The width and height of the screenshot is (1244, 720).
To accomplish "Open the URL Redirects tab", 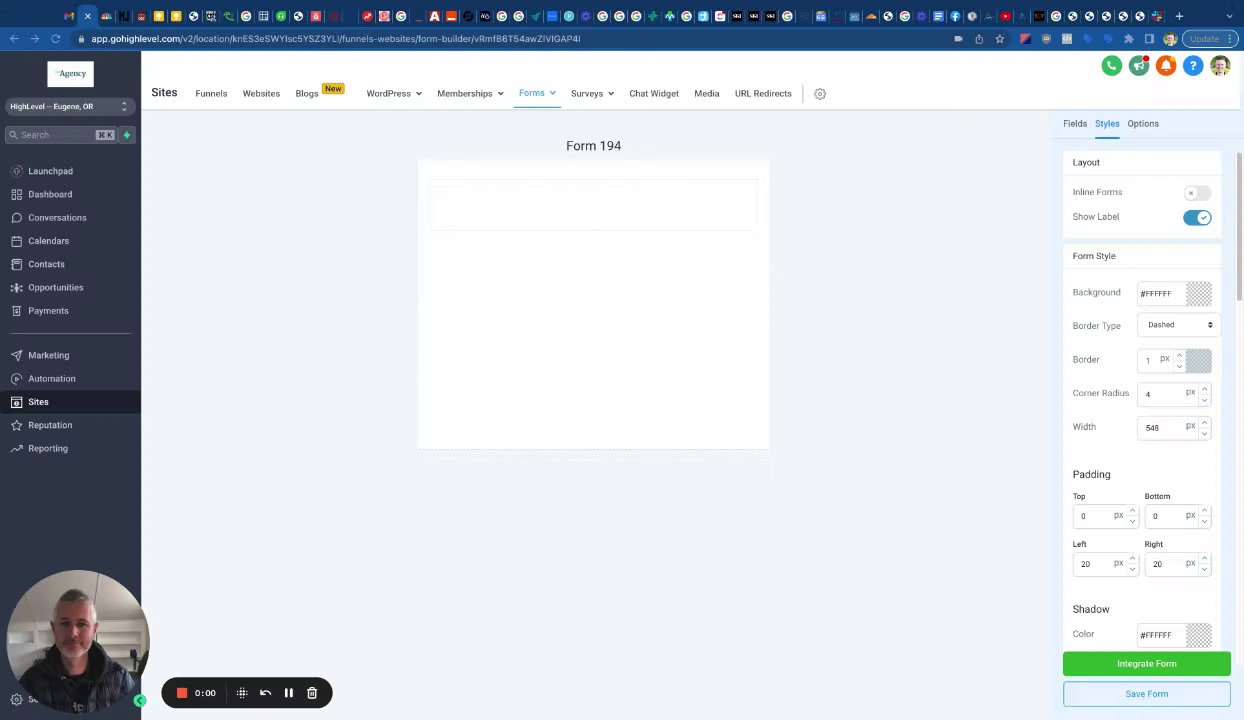I will pyautogui.click(x=763, y=94).
